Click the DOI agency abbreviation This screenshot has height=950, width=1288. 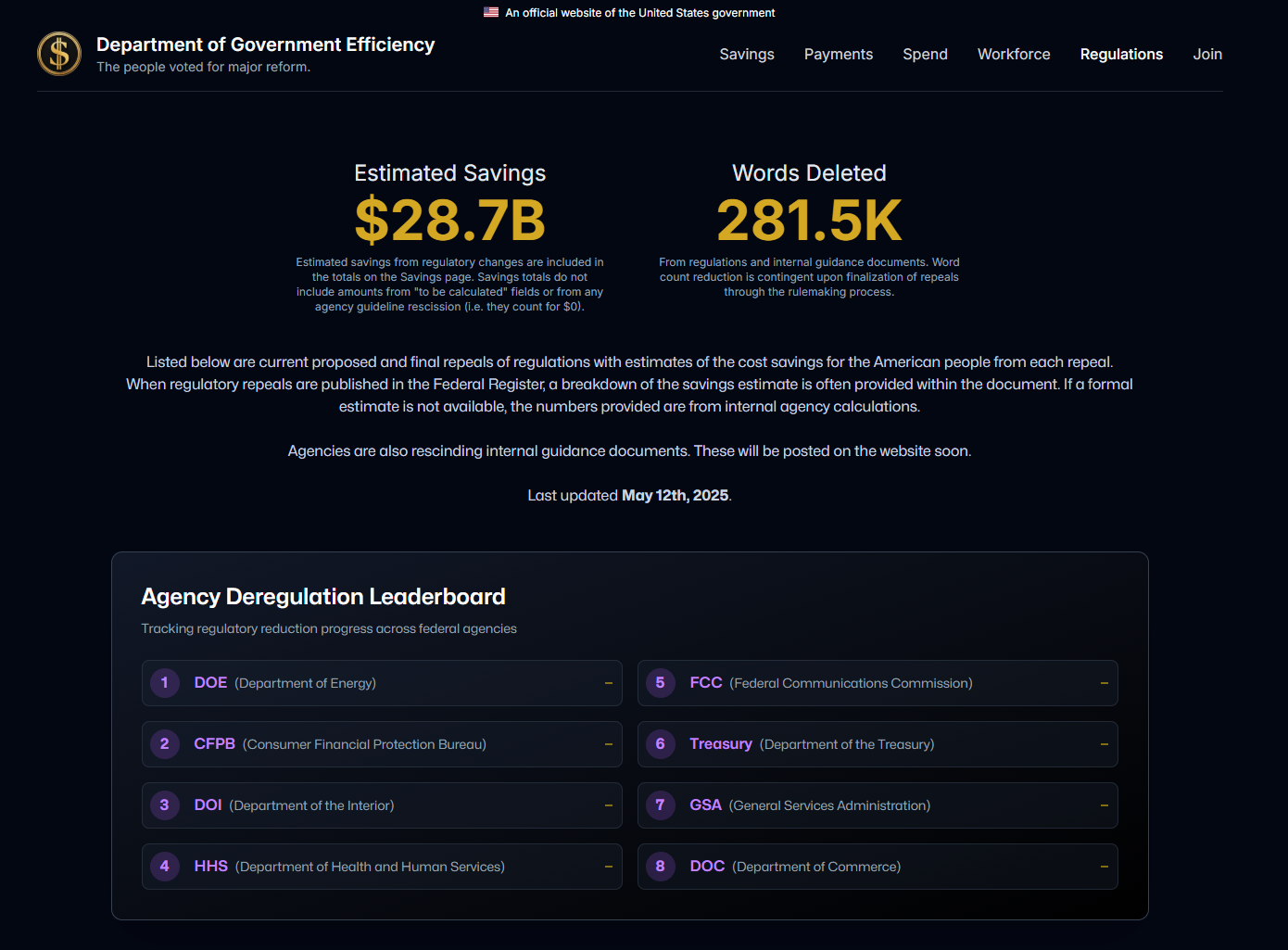coord(208,805)
